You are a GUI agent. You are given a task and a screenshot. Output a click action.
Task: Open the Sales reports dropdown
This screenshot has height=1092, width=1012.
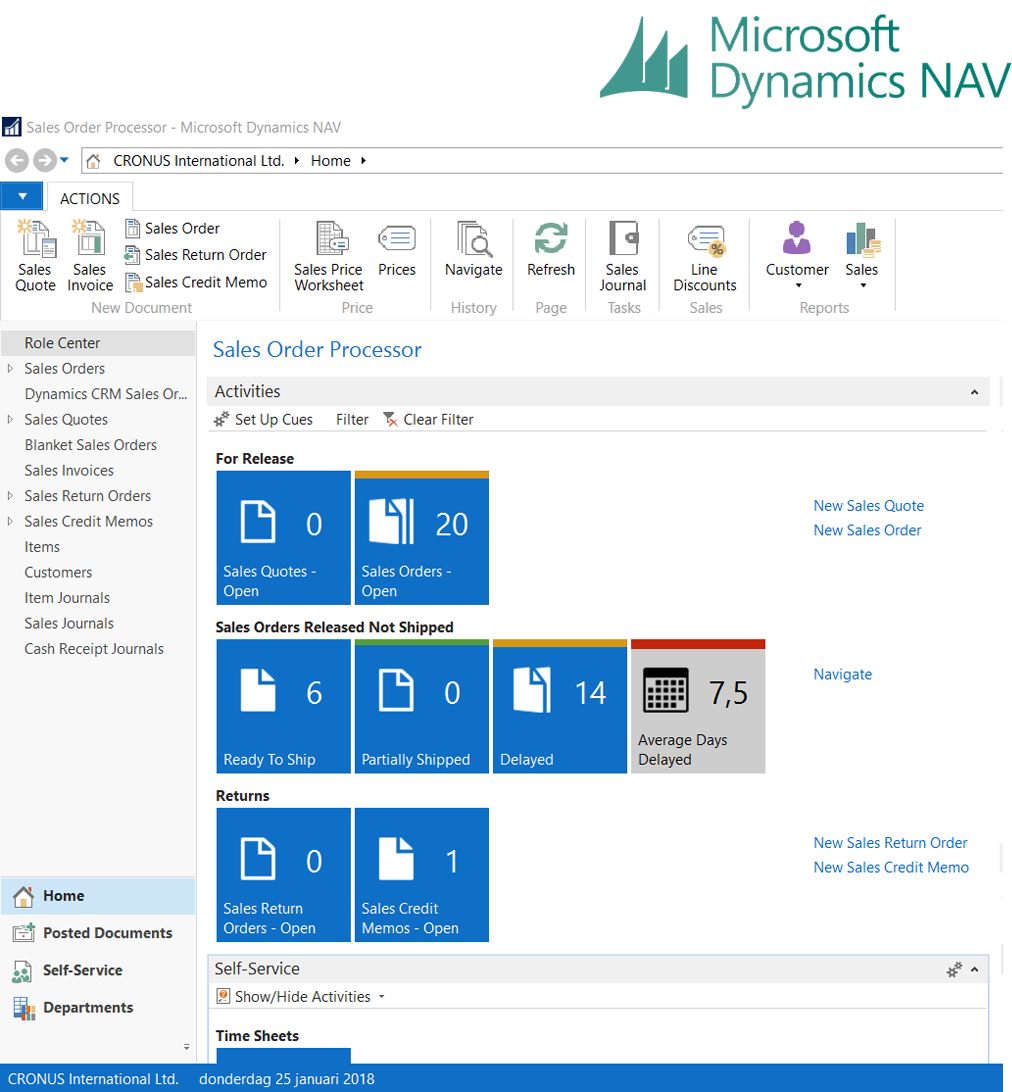pyautogui.click(x=862, y=256)
